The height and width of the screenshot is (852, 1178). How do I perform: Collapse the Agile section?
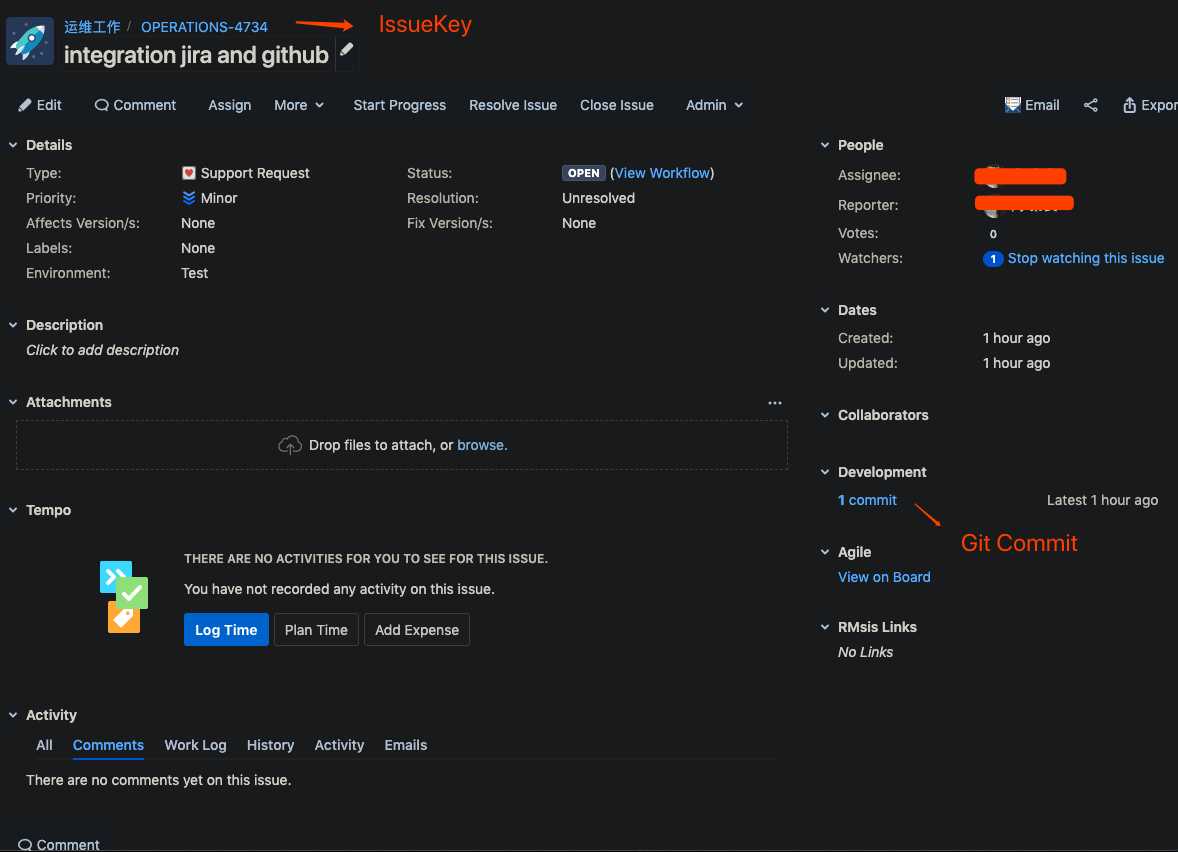(x=825, y=552)
